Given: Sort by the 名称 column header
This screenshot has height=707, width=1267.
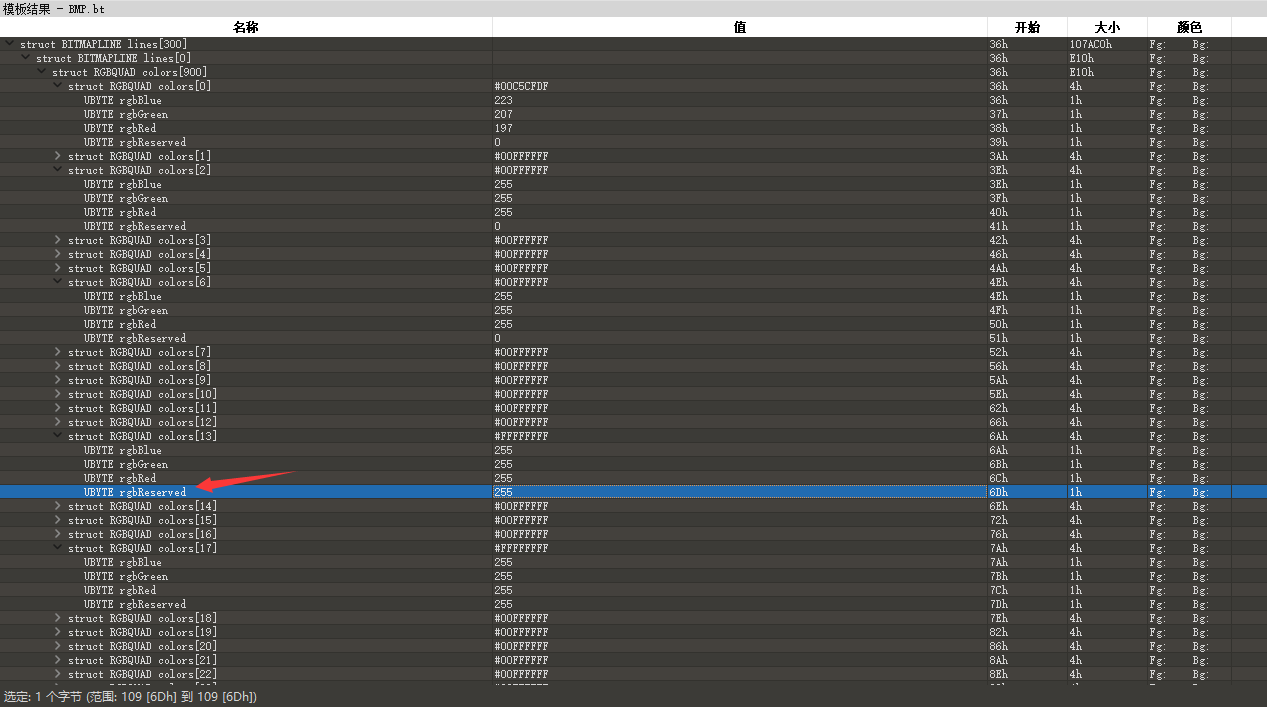Looking at the screenshot, I should (246, 26).
